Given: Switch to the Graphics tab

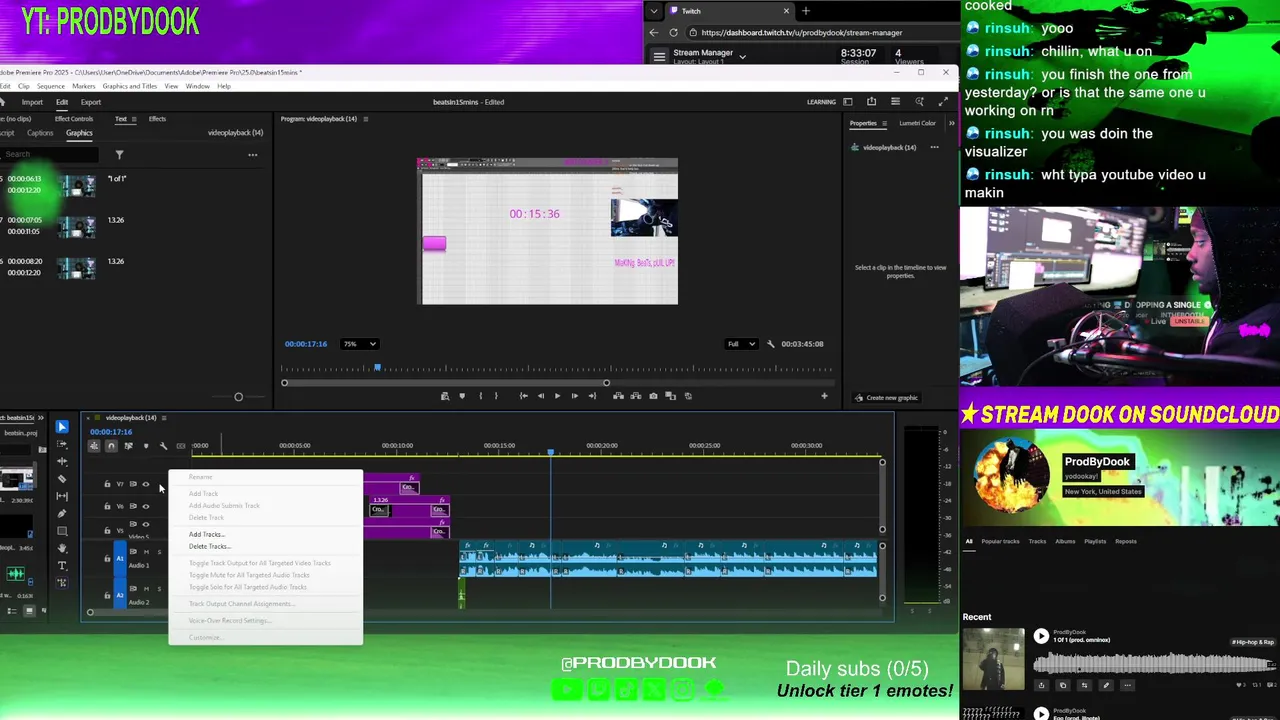Looking at the screenshot, I should pos(79,133).
